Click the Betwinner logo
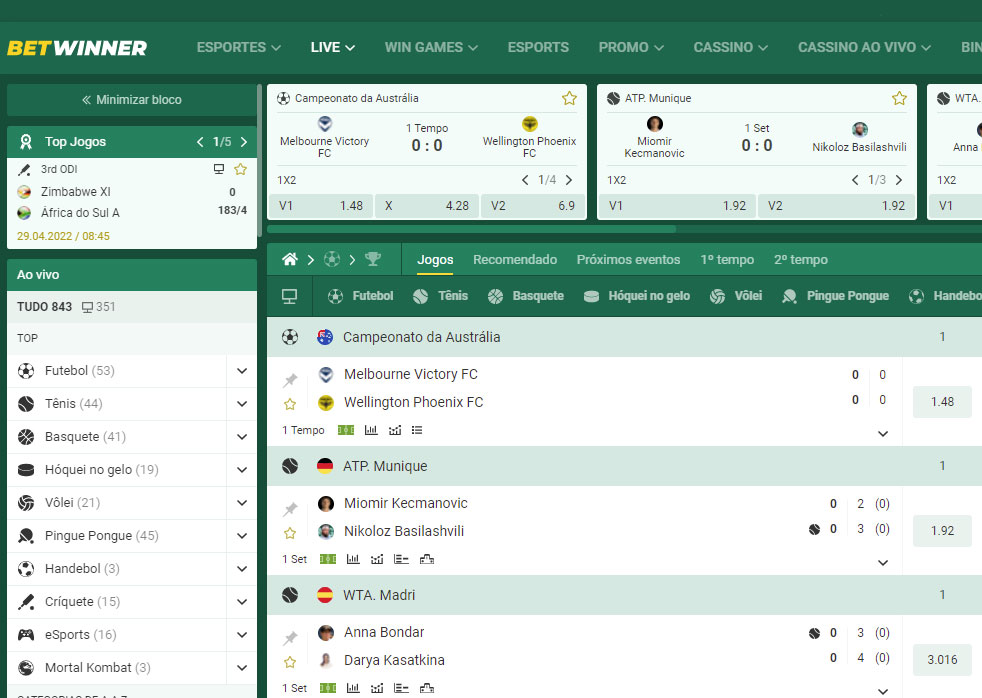The width and height of the screenshot is (982, 698). [x=77, y=48]
